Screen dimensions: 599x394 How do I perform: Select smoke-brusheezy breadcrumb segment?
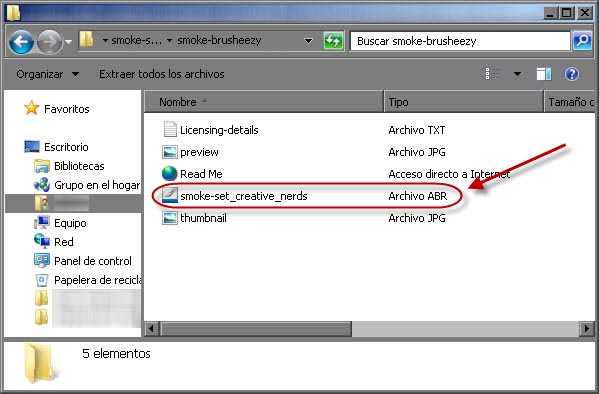[x=219, y=40]
